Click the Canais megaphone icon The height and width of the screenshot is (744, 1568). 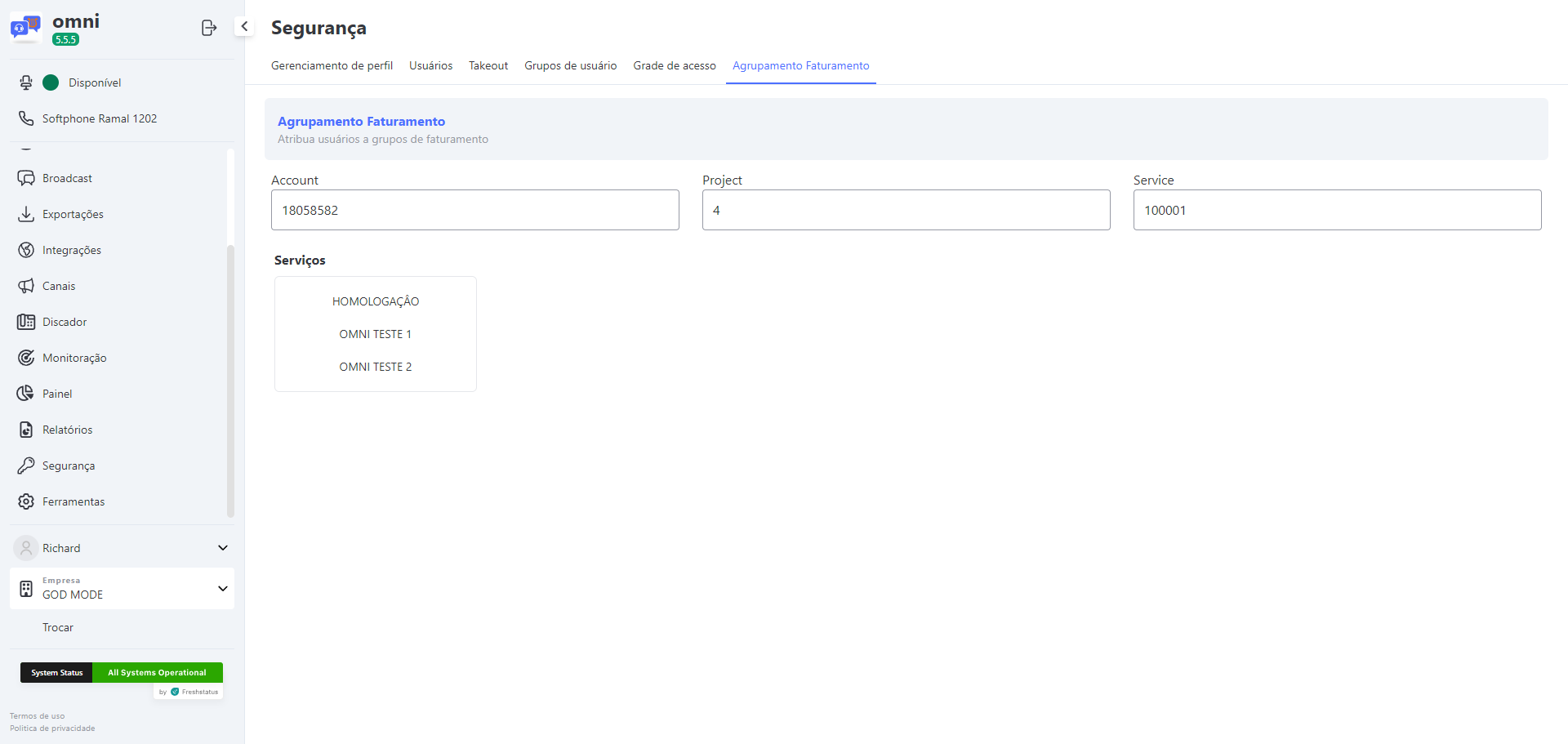coord(26,286)
